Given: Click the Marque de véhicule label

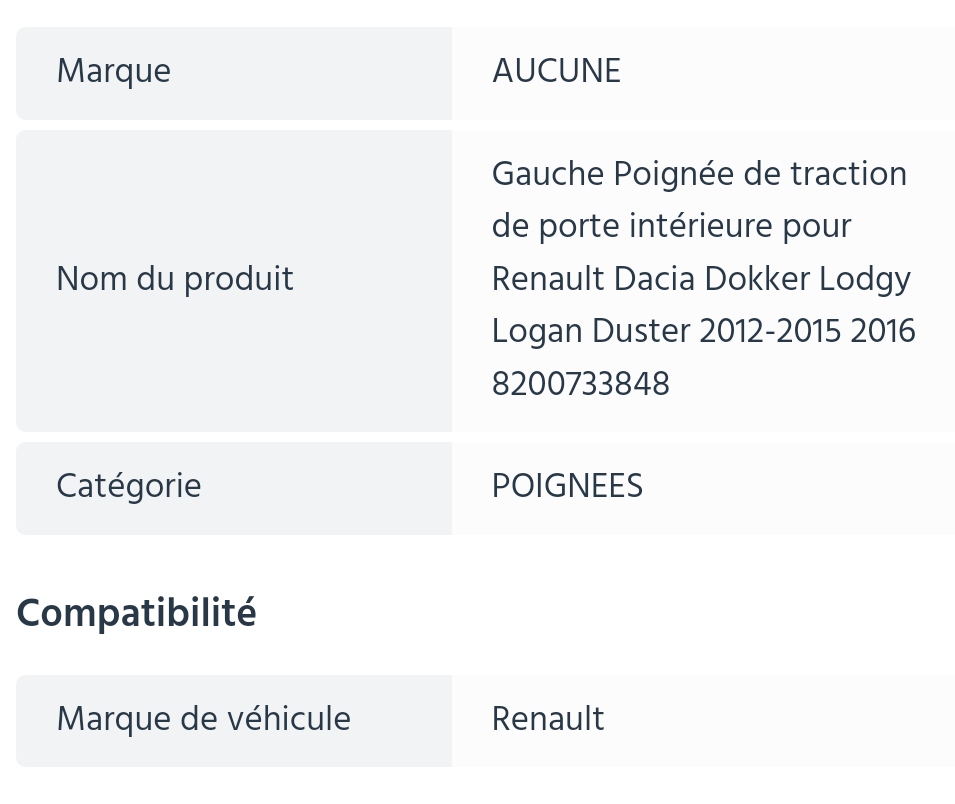Looking at the screenshot, I should point(203,719).
